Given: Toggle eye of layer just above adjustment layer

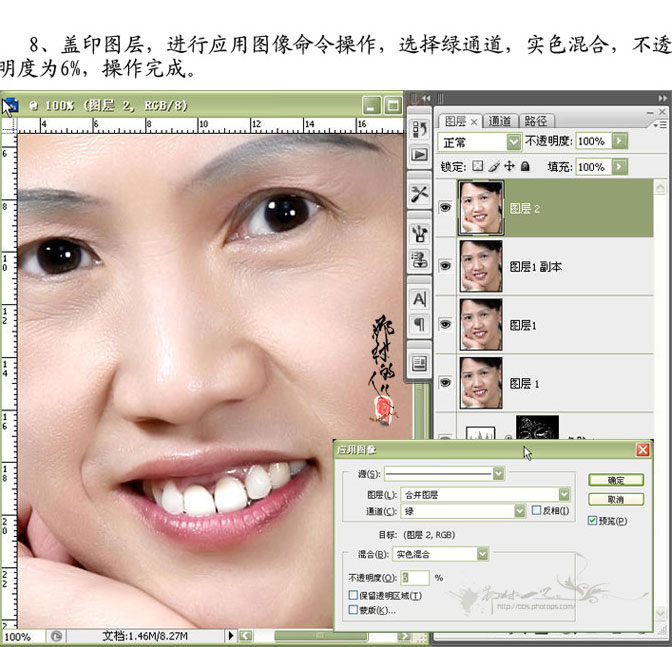Looking at the screenshot, I should pos(445,383).
